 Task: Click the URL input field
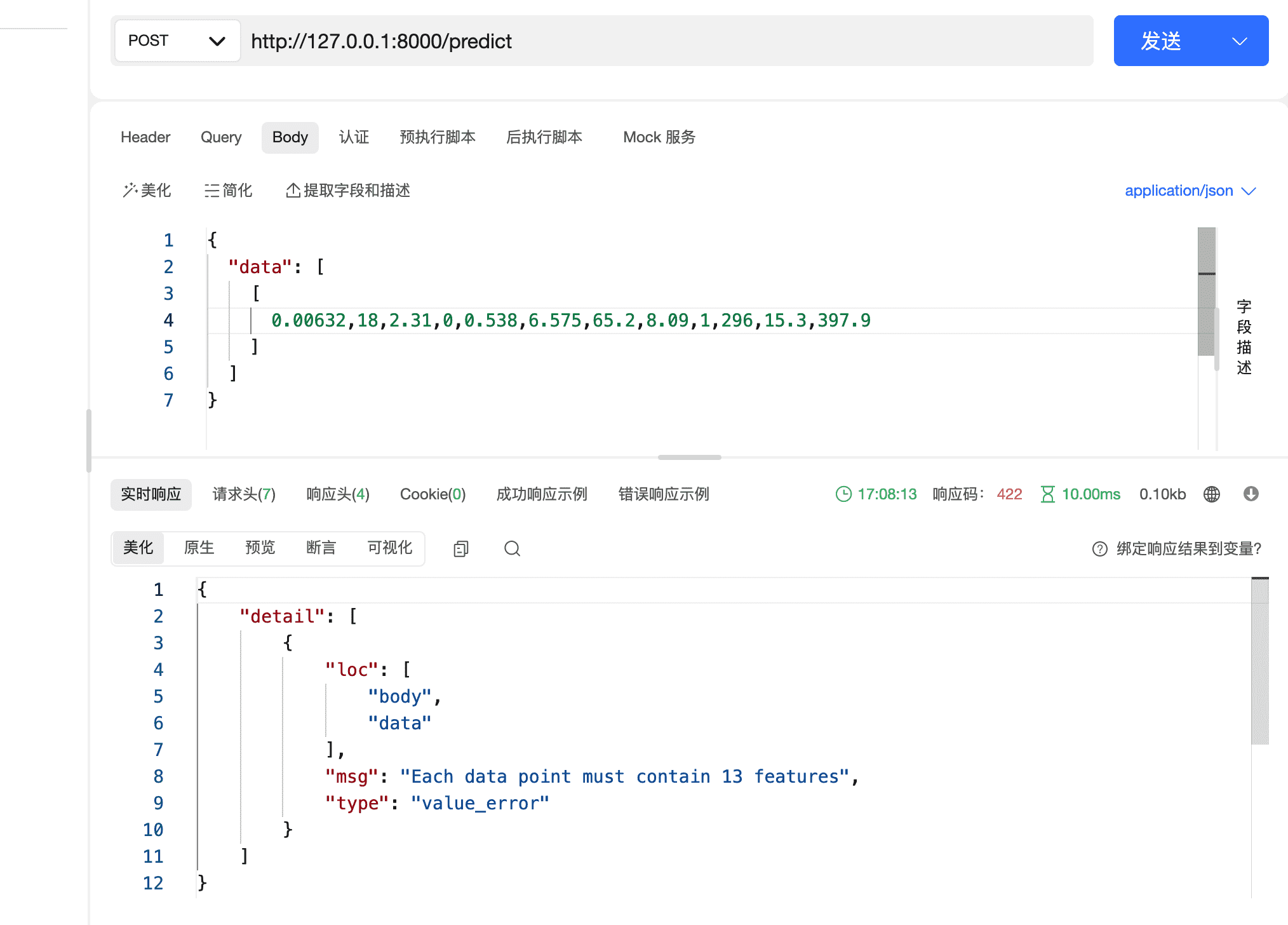667,41
